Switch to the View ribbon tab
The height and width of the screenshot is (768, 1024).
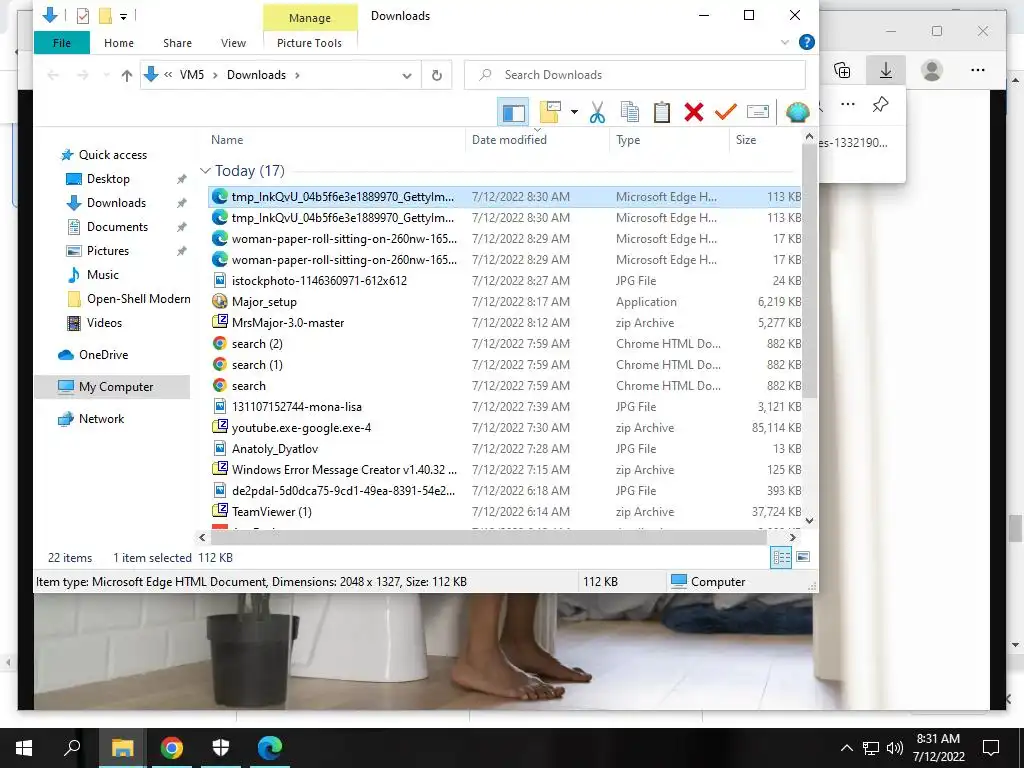[x=233, y=43]
